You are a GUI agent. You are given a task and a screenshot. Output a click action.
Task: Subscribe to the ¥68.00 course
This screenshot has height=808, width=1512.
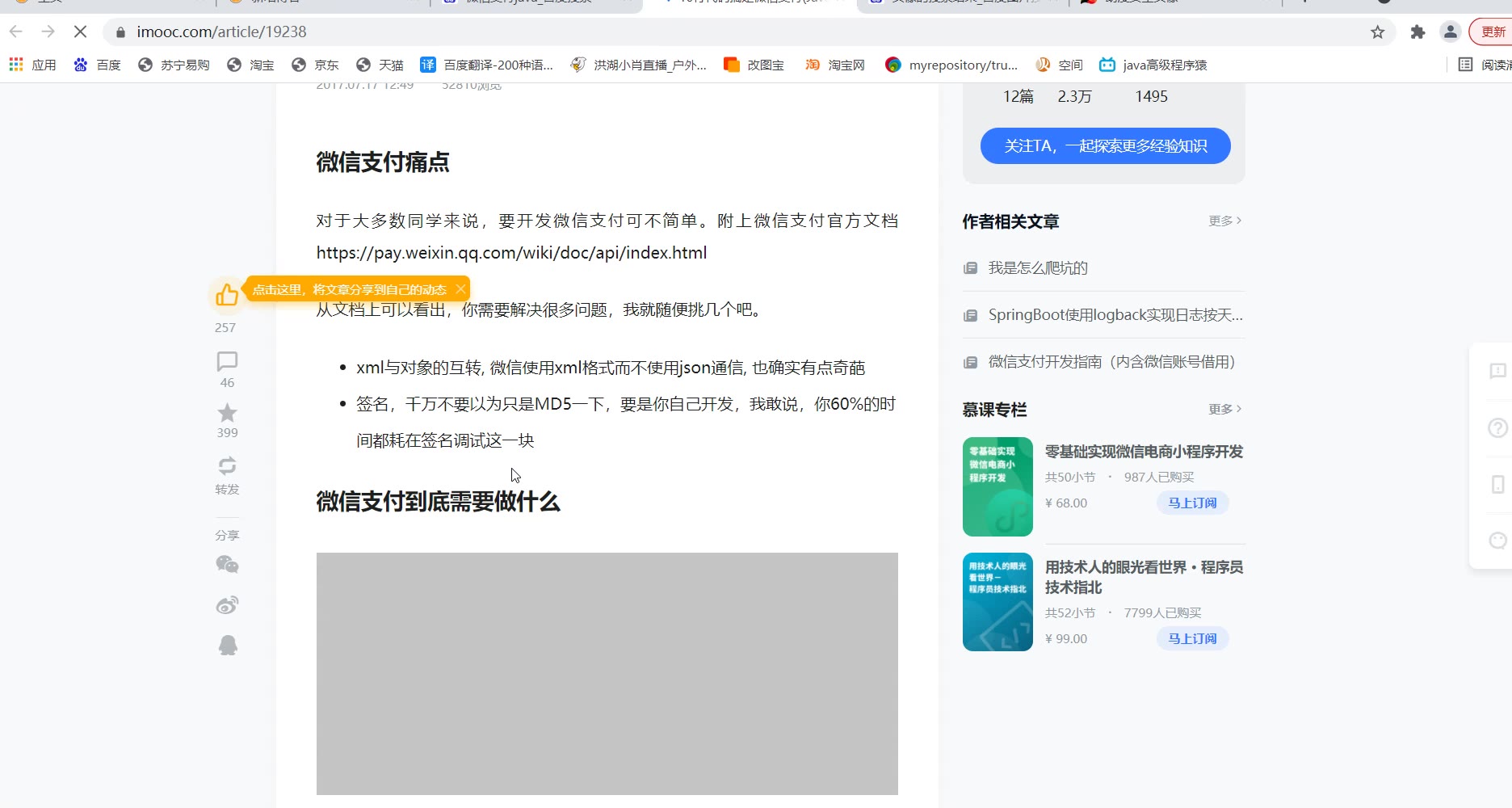pos(1192,503)
